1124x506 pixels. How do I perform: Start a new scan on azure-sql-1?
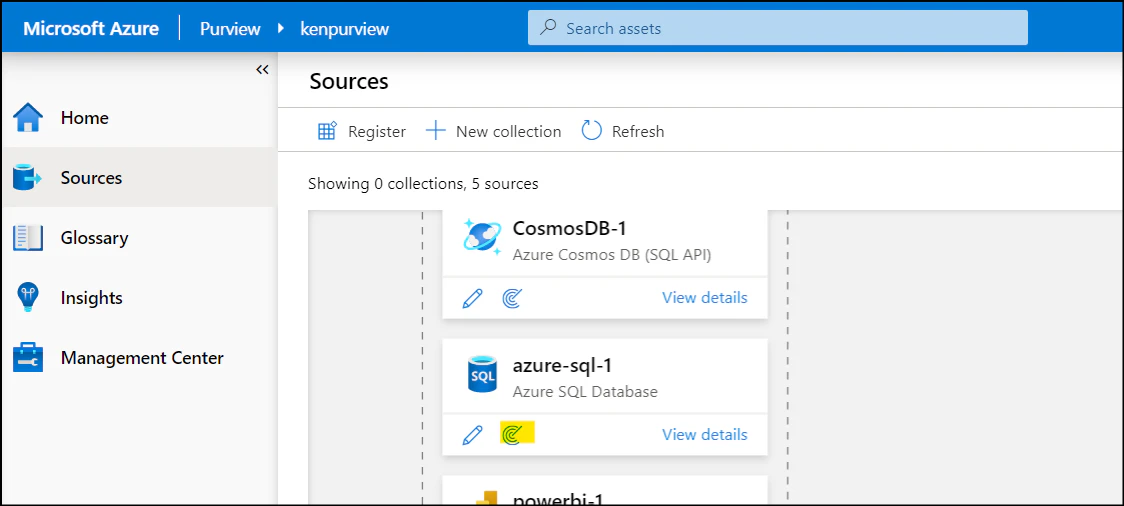512,435
